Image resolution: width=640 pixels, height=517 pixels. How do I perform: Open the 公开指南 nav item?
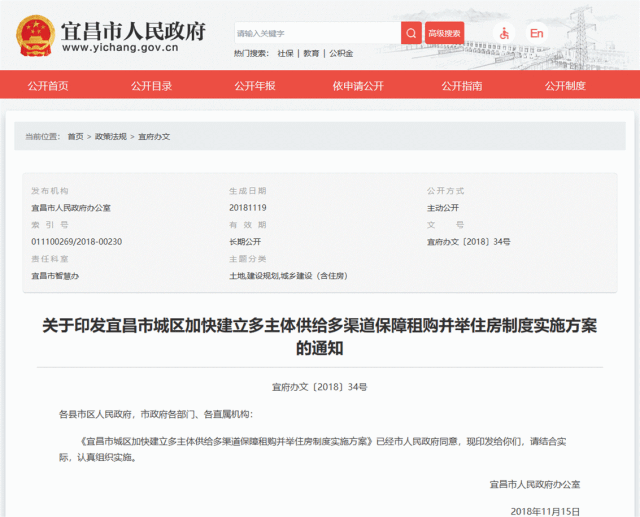pyautogui.click(x=462, y=86)
